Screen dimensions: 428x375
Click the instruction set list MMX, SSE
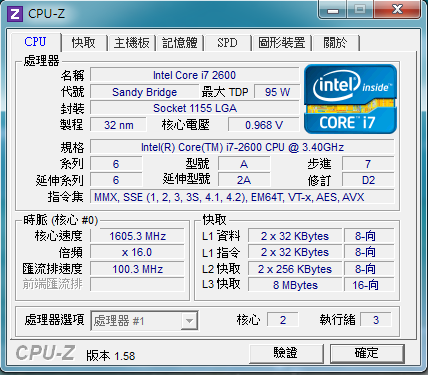click(242, 197)
